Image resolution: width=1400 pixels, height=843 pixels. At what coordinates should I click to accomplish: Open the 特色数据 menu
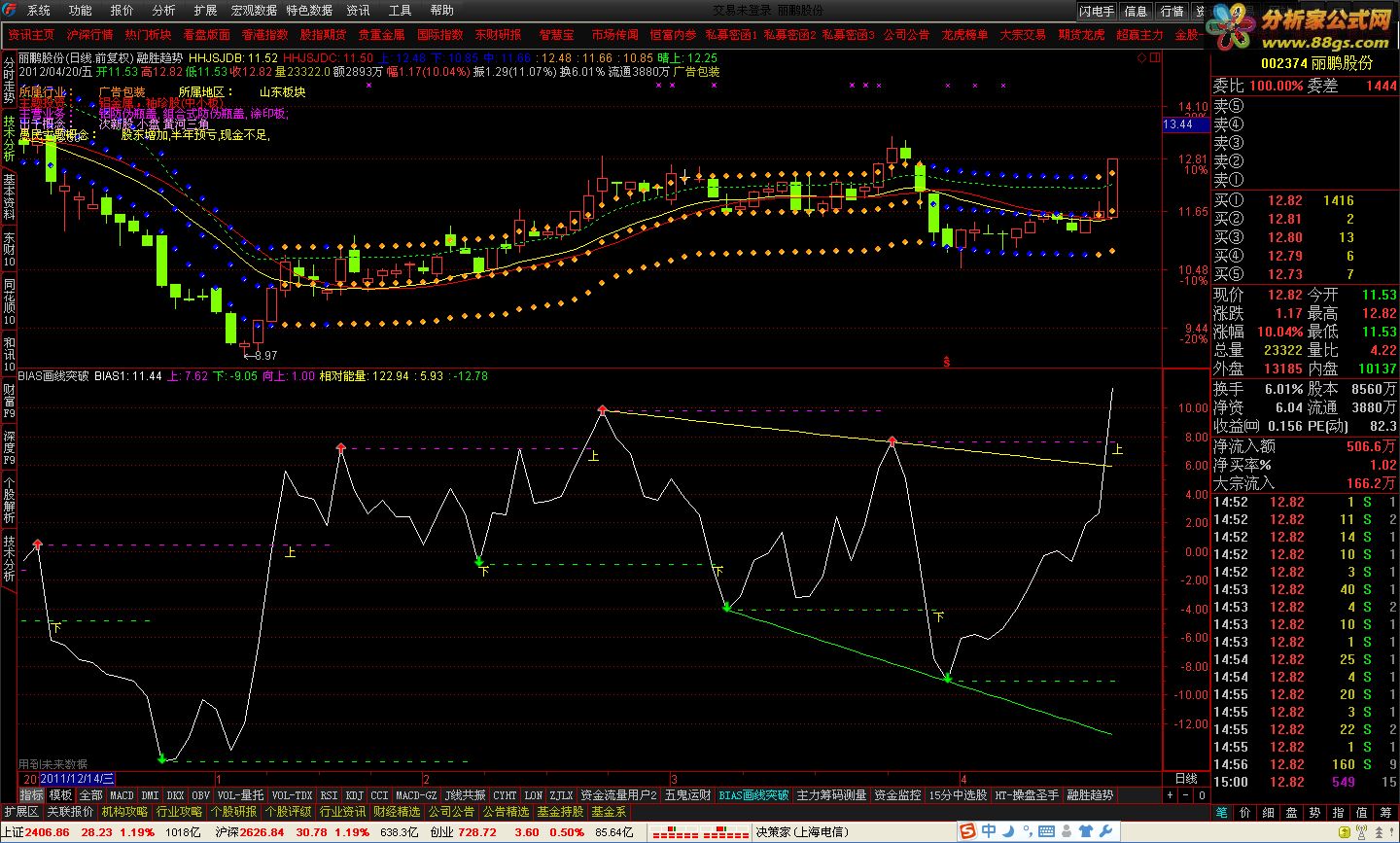(309, 10)
